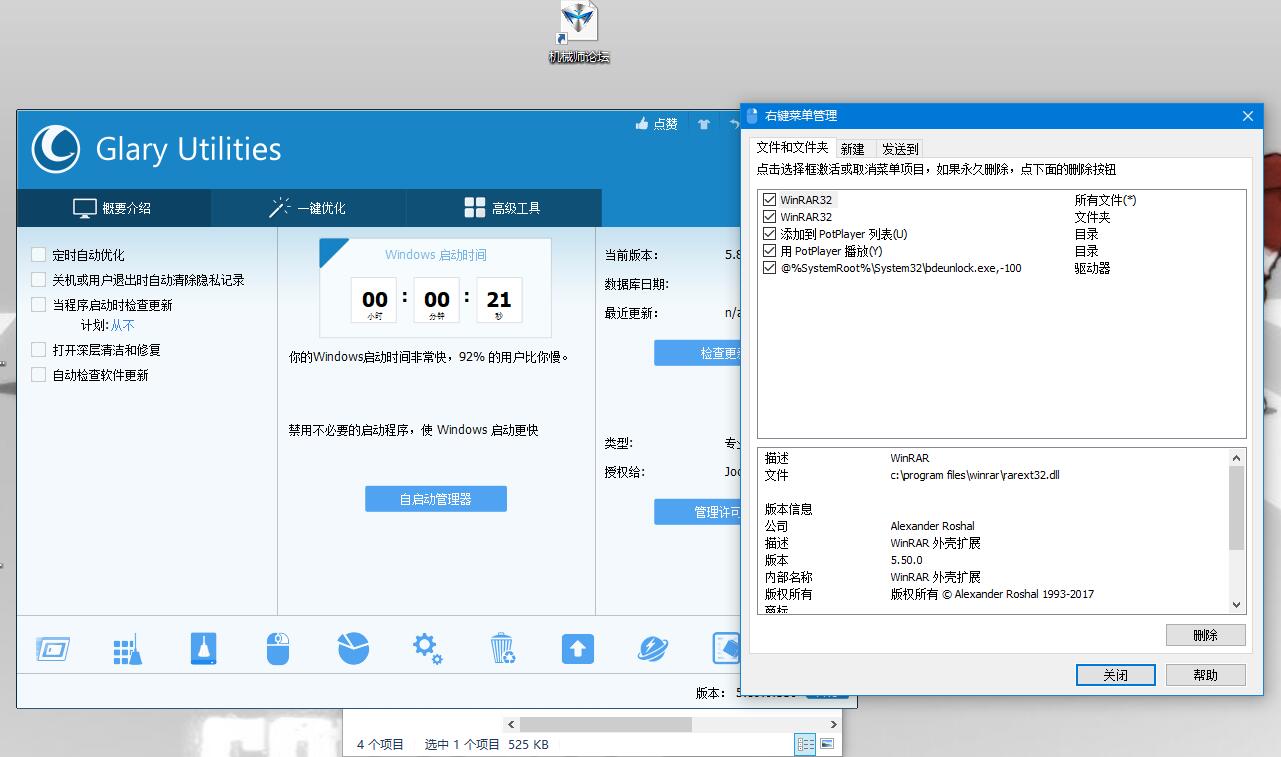Select the 驱动器 cell in the list
The image size is (1281, 757).
pyautogui.click(x=1092, y=268)
